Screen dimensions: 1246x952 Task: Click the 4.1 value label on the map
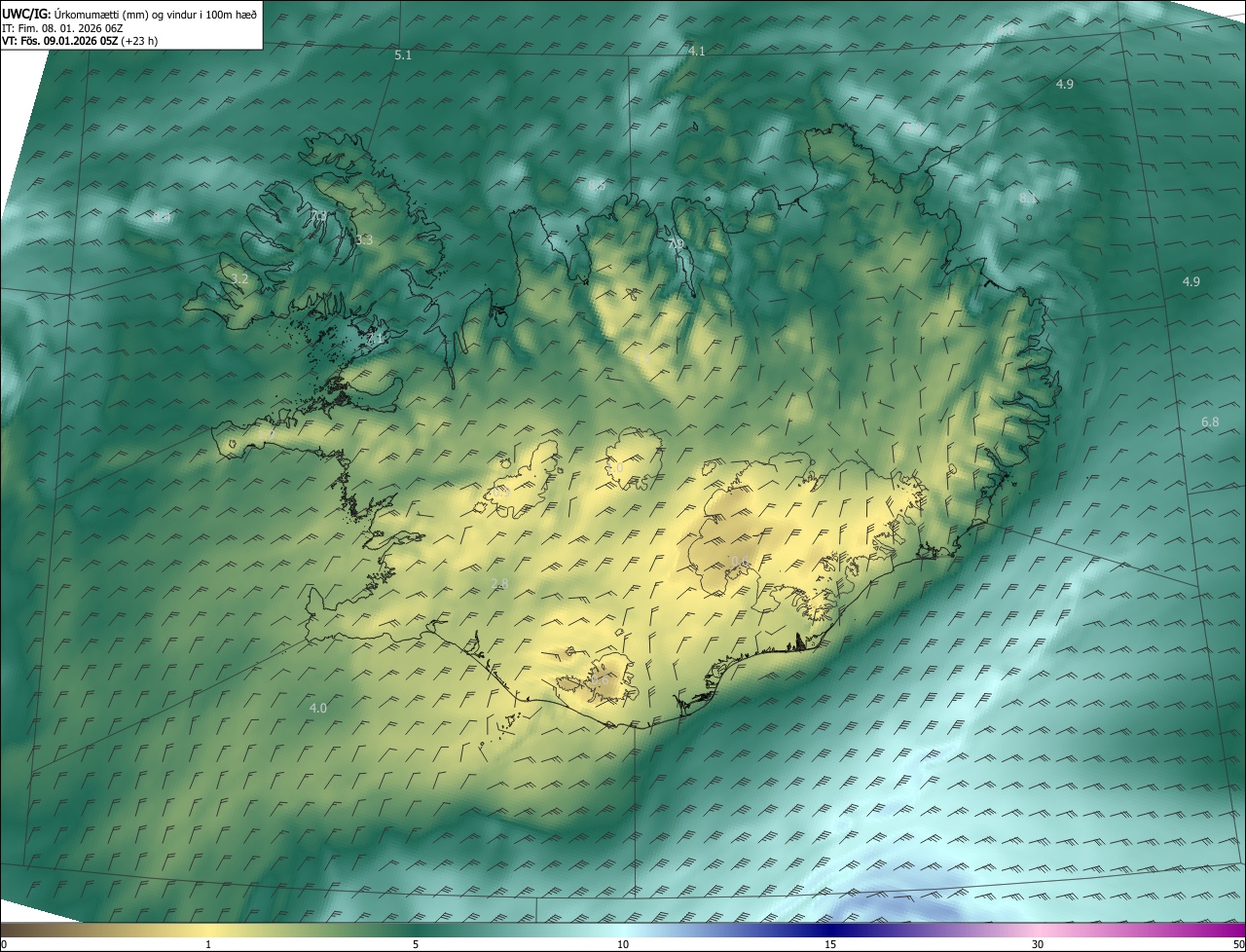click(x=696, y=51)
